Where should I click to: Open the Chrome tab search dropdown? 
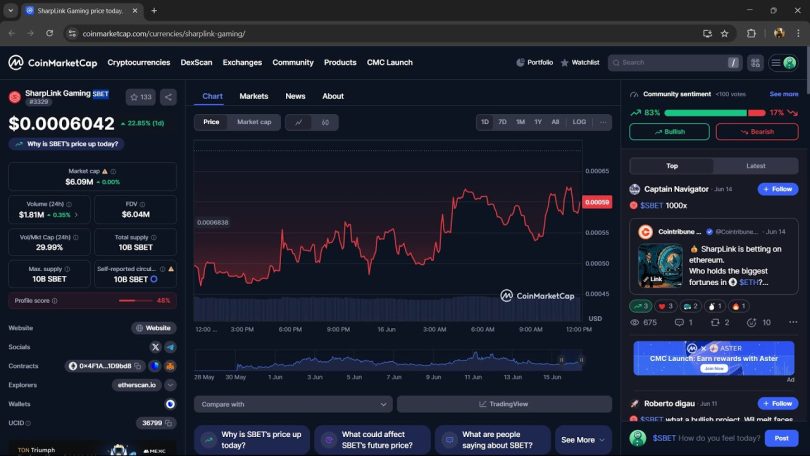[x=10, y=10]
